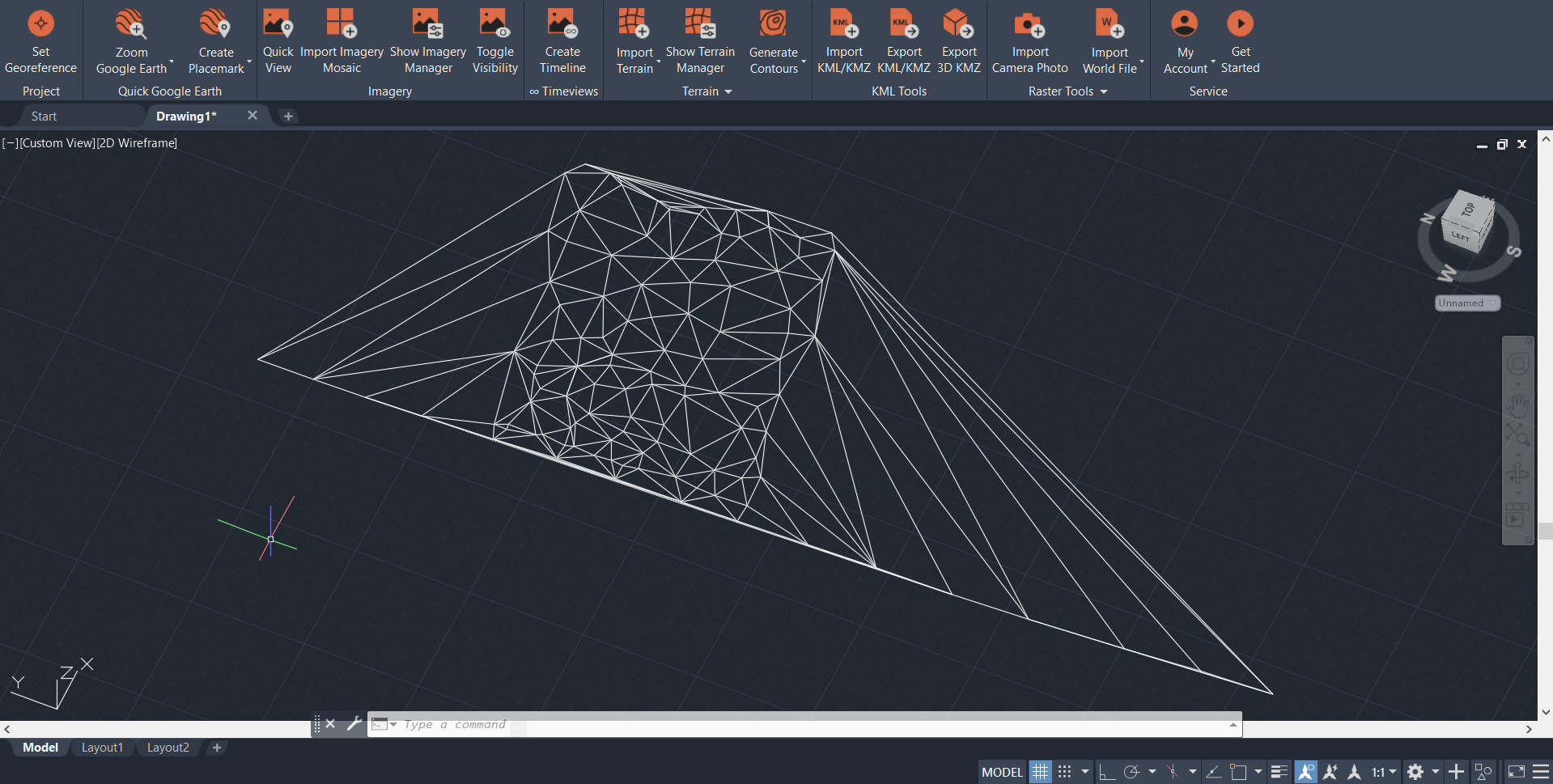Expand the Create Placemark dropdown arrow
Viewport: 1553px width, 784px height.
pos(249,62)
